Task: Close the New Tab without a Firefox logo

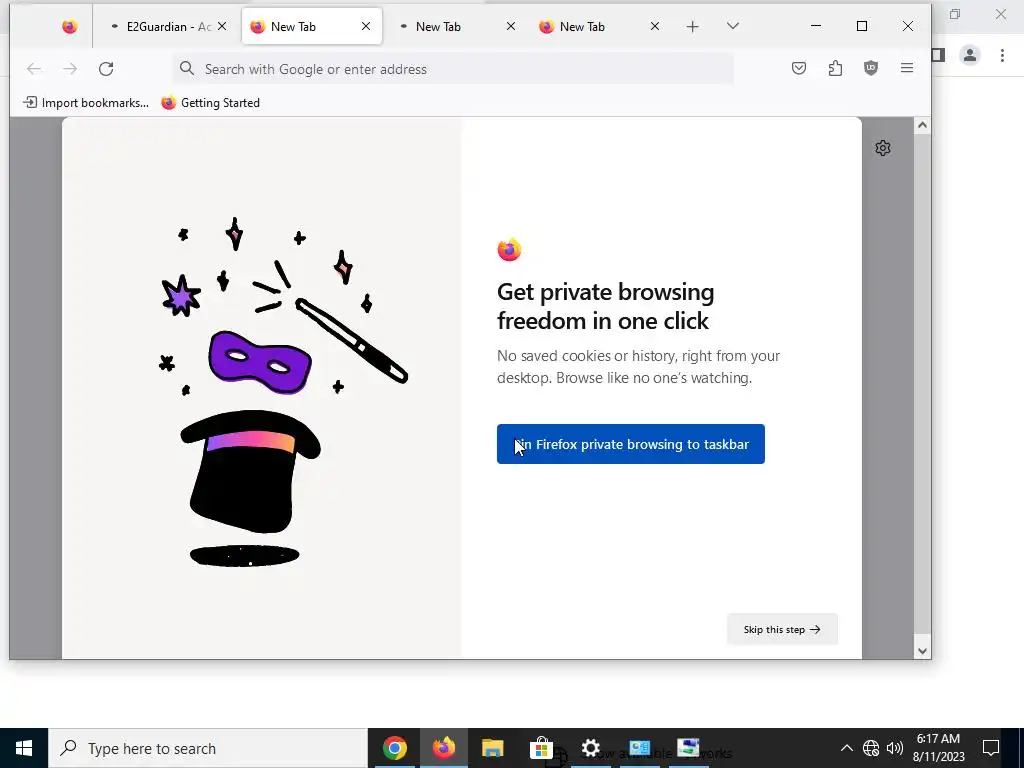Action: 511,27
